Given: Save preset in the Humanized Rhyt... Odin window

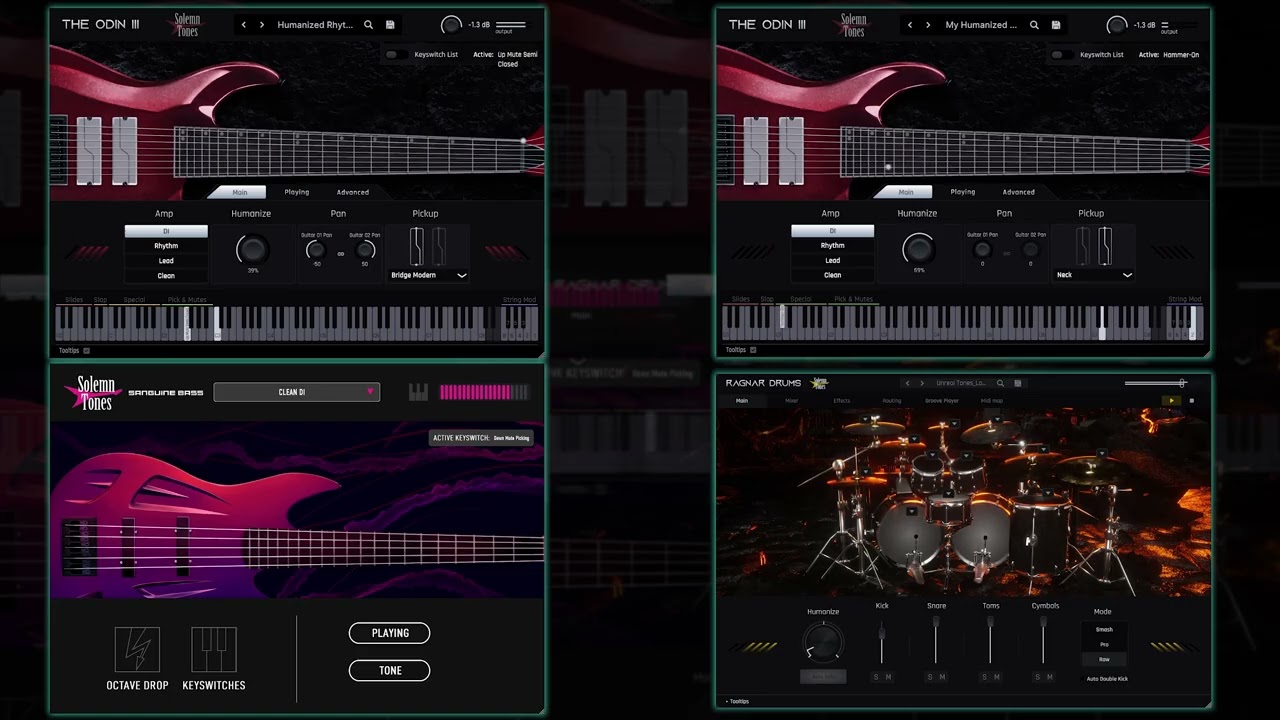Looking at the screenshot, I should click(x=390, y=25).
